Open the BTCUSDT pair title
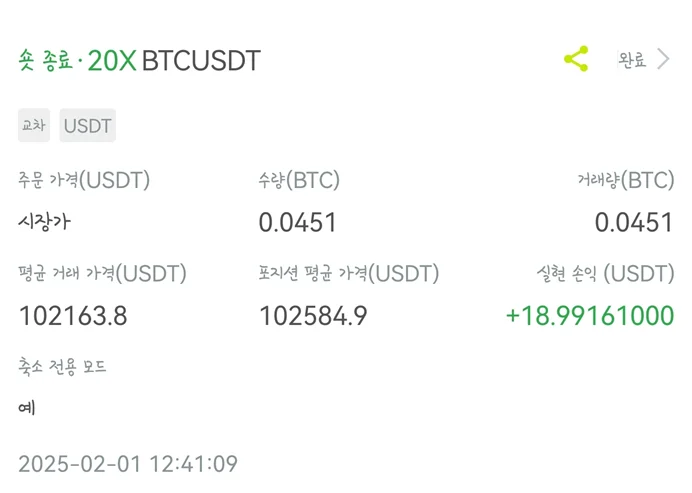Viewport: 692px width, 493px height. [x=201, y=61]
